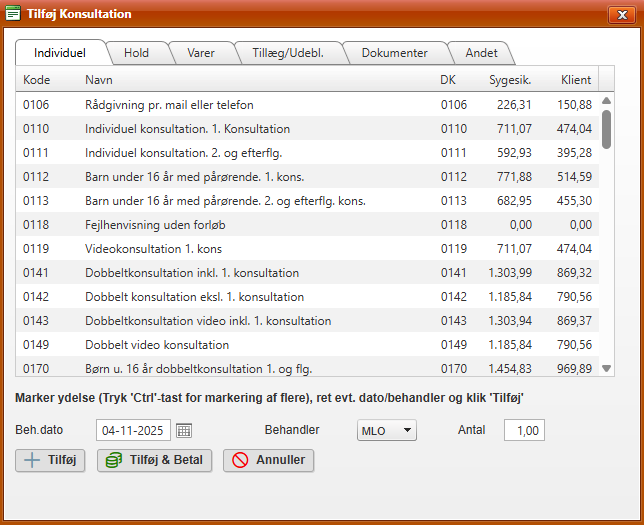Image resolution: width=644 pixels, height=525 pixels.
Task: Focus the Antal quantity field
Action: coord(525,430)
